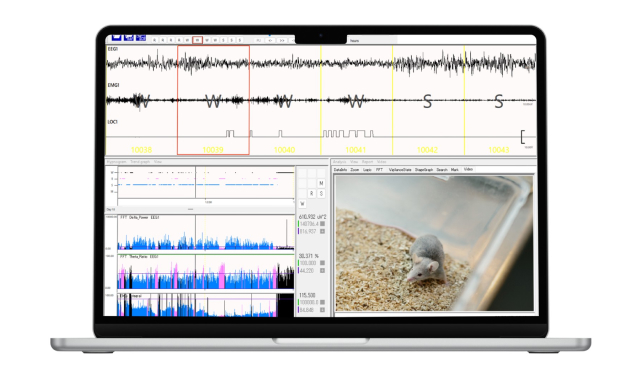Switch to the FFT tab

click(x=379, y=169)
